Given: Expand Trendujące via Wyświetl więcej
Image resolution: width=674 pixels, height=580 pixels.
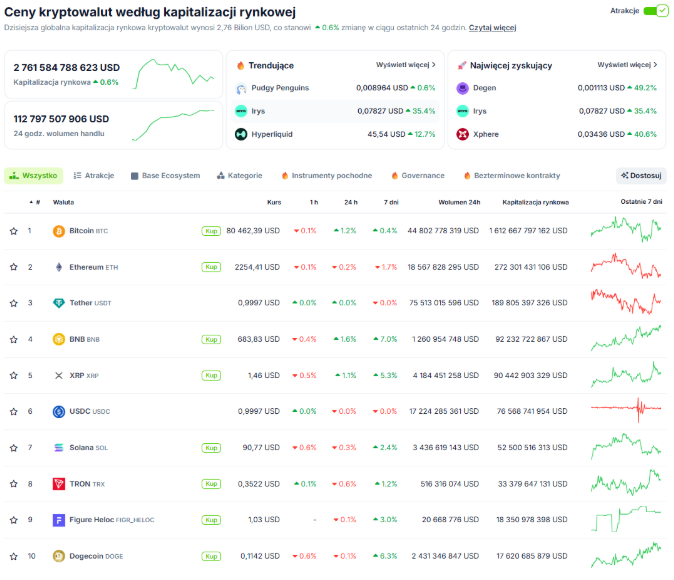Looking at the screenshot, I should (406, 65).
